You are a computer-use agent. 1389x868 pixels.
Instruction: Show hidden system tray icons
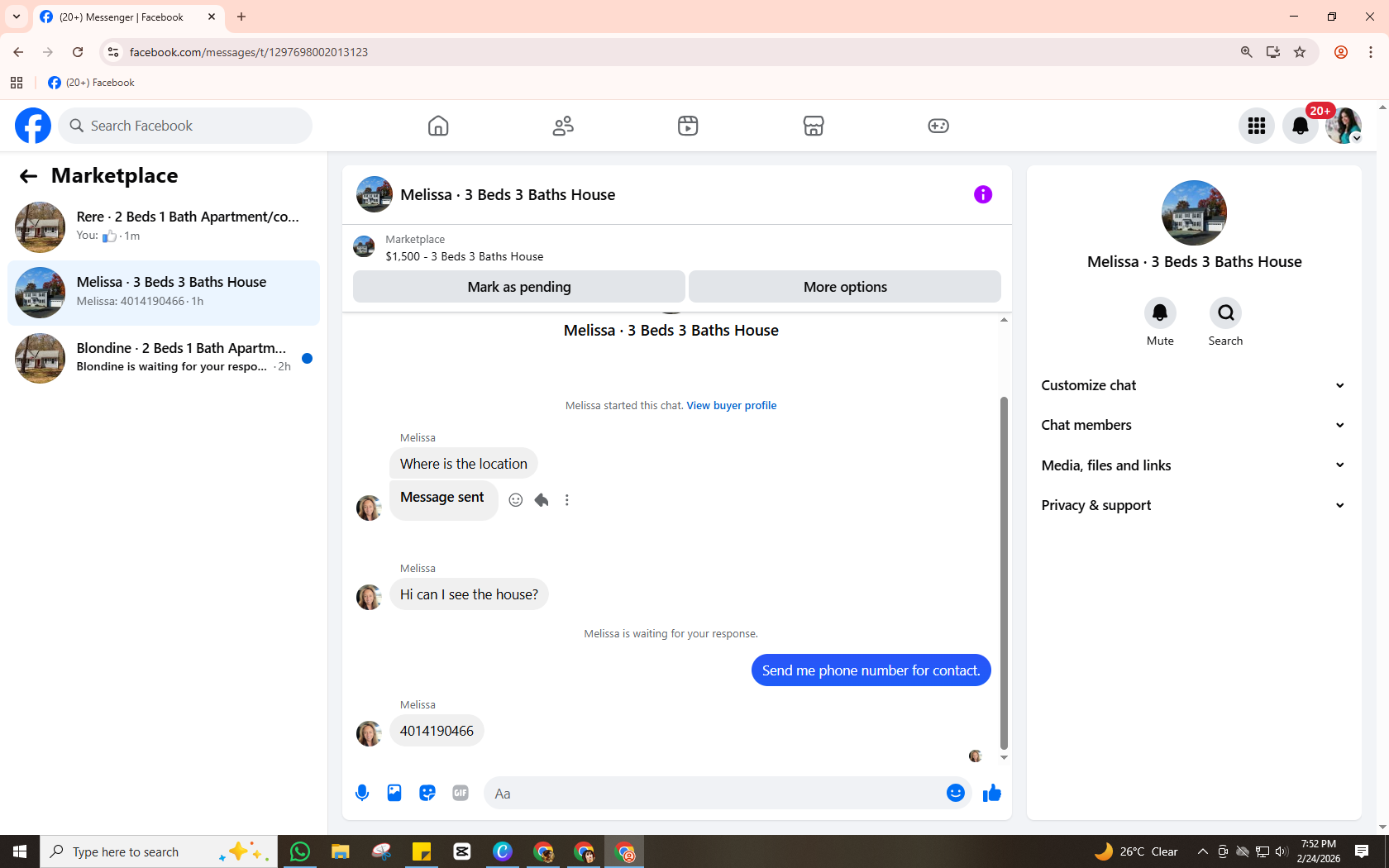pyautogui.click(x=1203, y=851)
